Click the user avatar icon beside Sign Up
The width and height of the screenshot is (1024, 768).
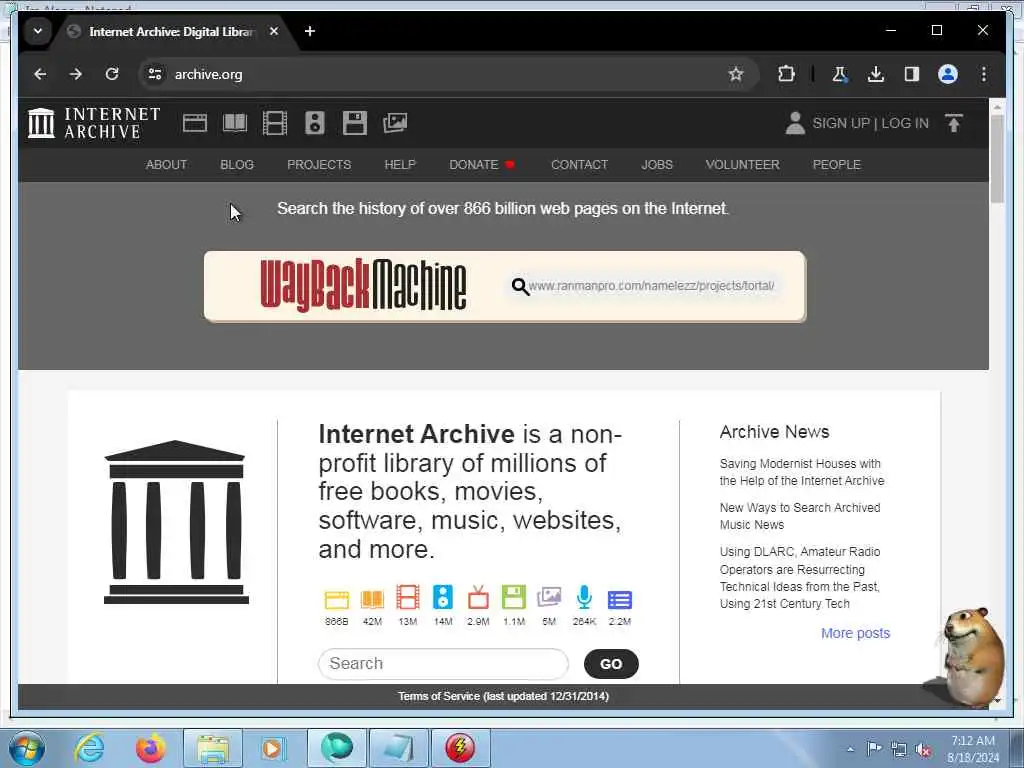point(795,123)
